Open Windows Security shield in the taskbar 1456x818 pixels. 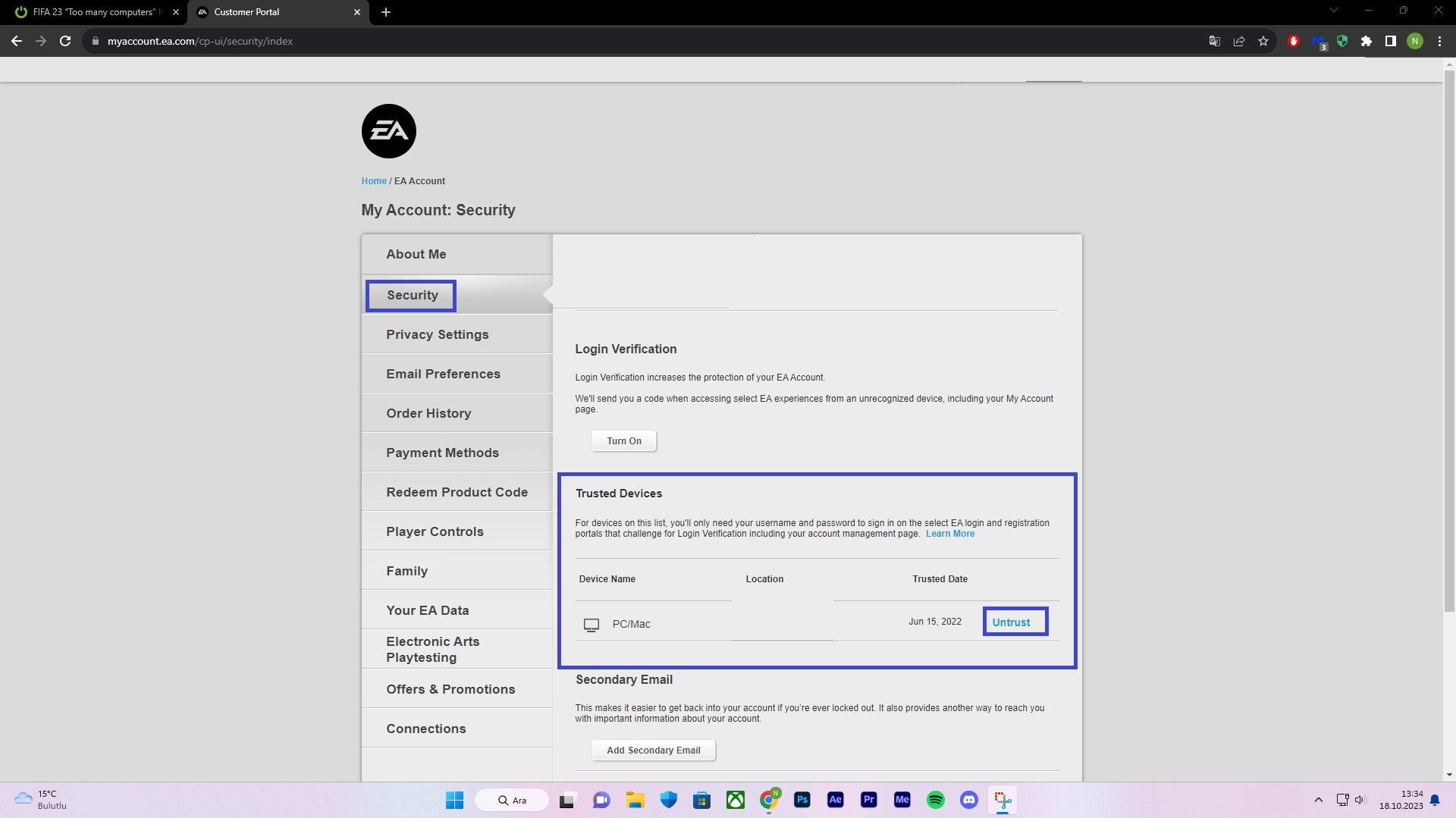pyautogui.click(x=668, y=800)
